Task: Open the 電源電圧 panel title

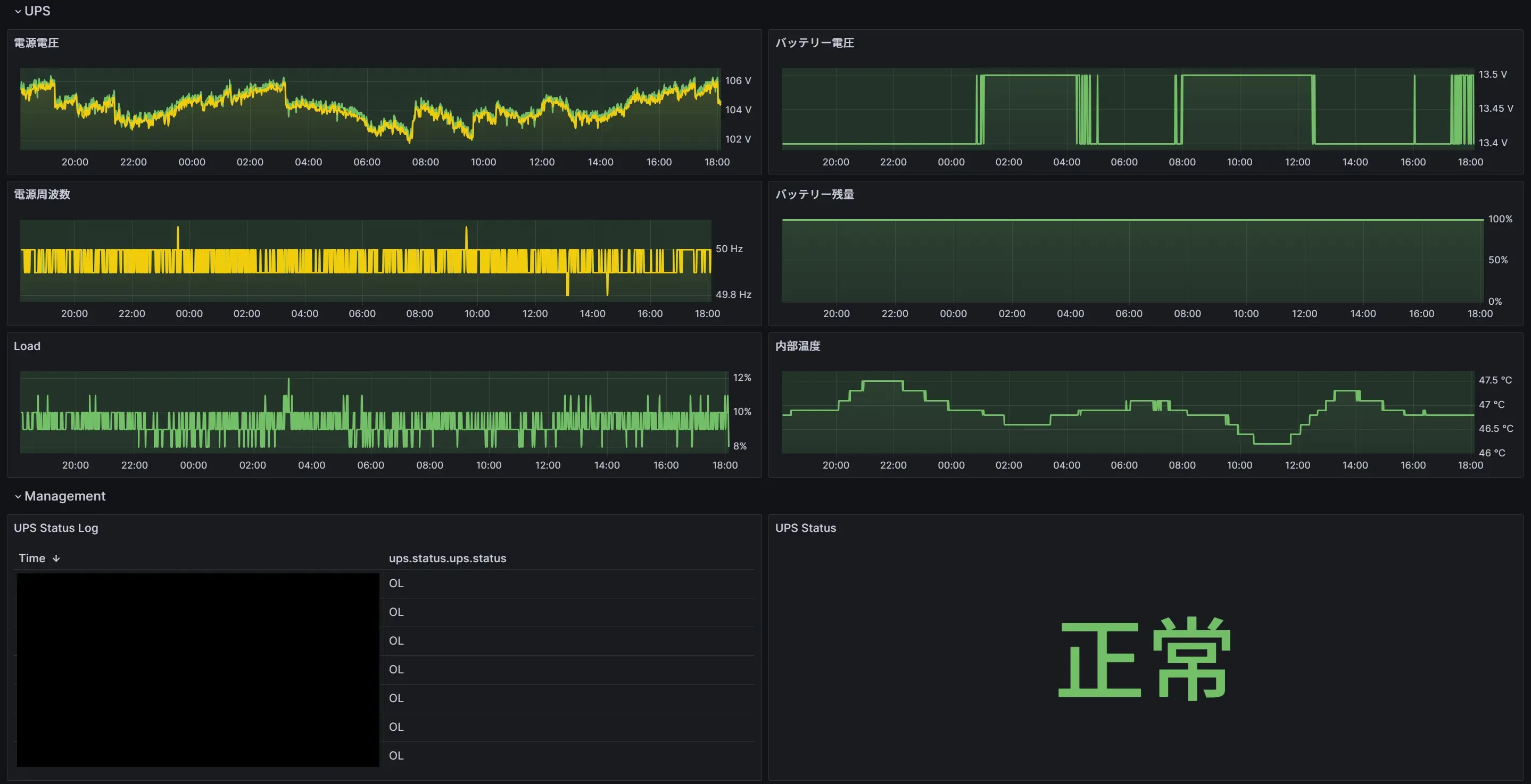Action: [x=36, y=43]
